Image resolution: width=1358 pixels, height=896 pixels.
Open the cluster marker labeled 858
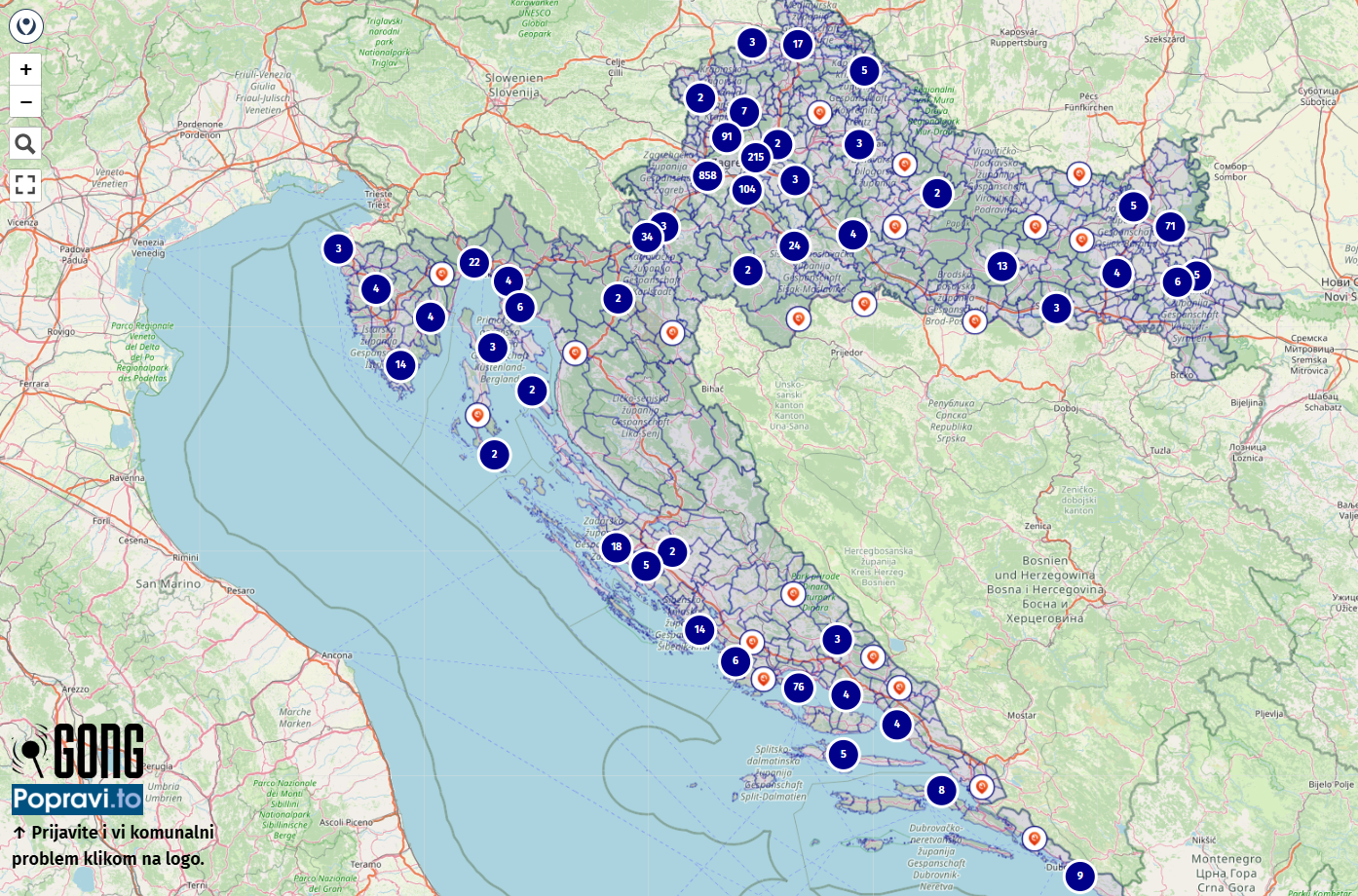(x=707, y=175)
